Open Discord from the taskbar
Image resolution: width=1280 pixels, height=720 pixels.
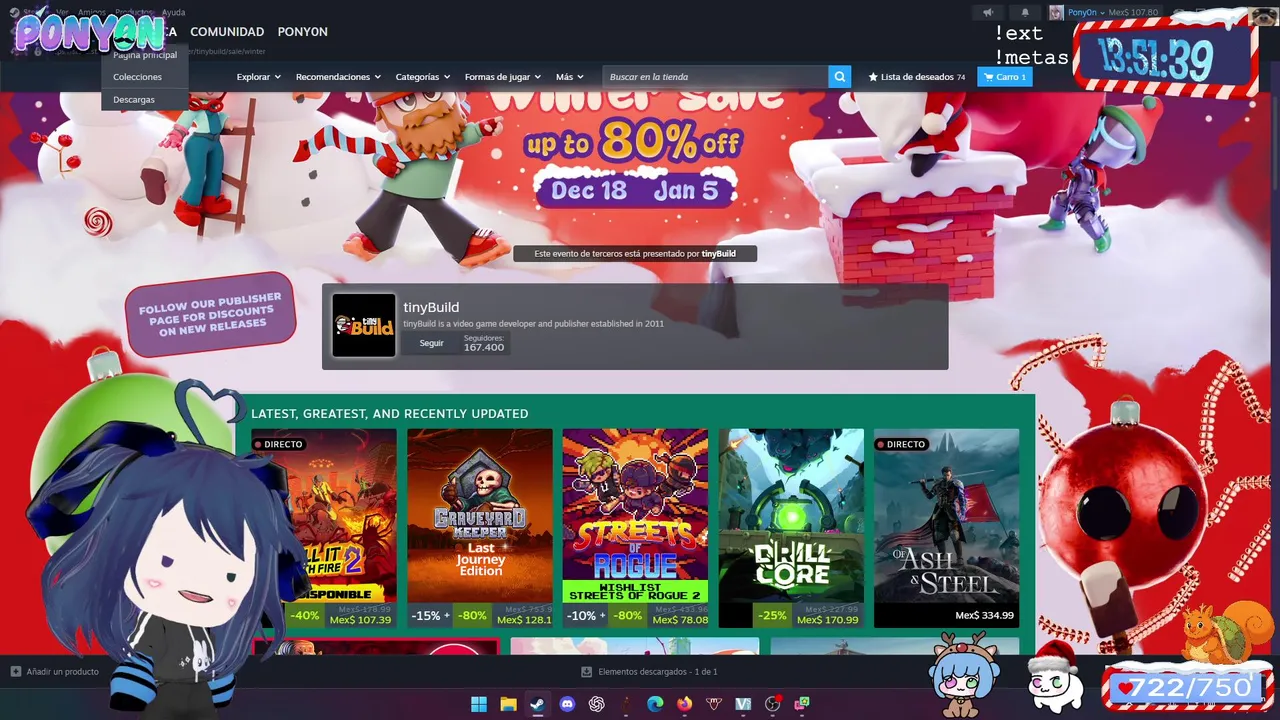point(567,704)
